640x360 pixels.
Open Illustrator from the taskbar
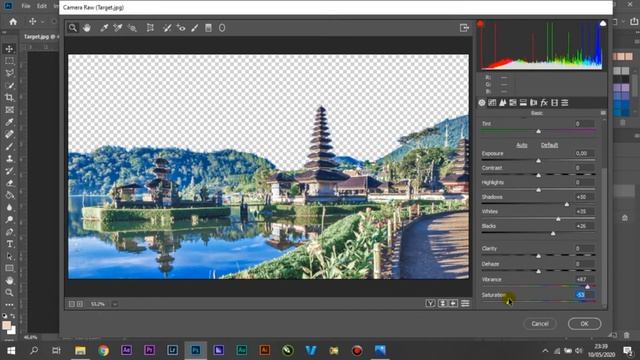[264, 350]
